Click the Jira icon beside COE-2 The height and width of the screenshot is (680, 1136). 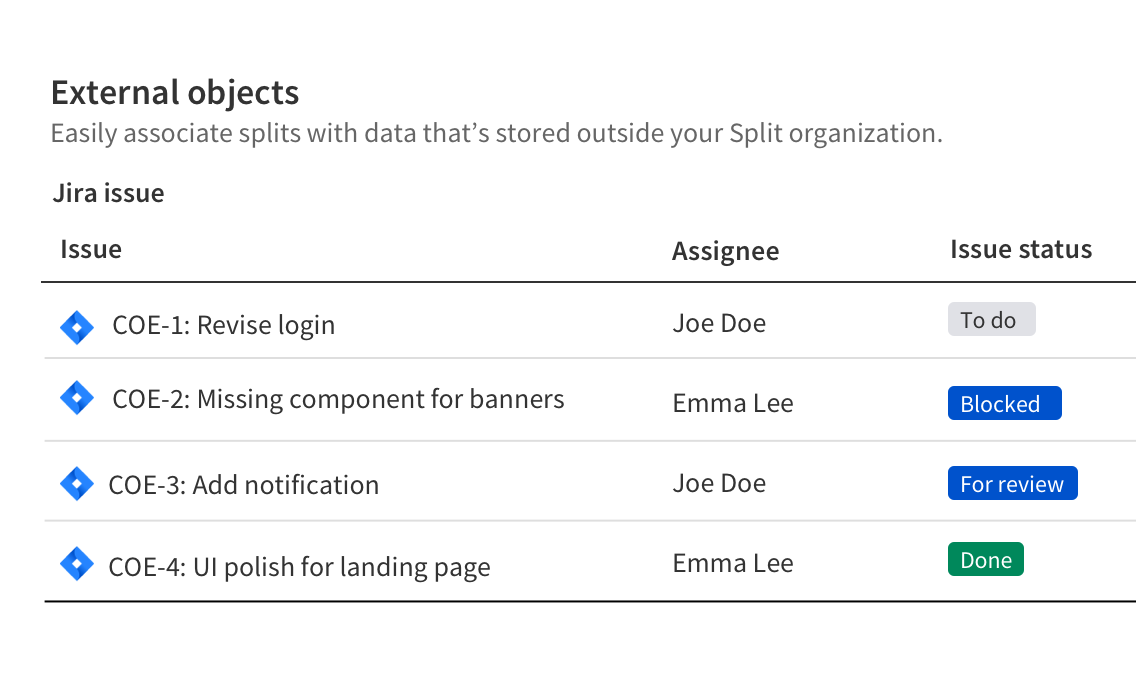(76, 398)
